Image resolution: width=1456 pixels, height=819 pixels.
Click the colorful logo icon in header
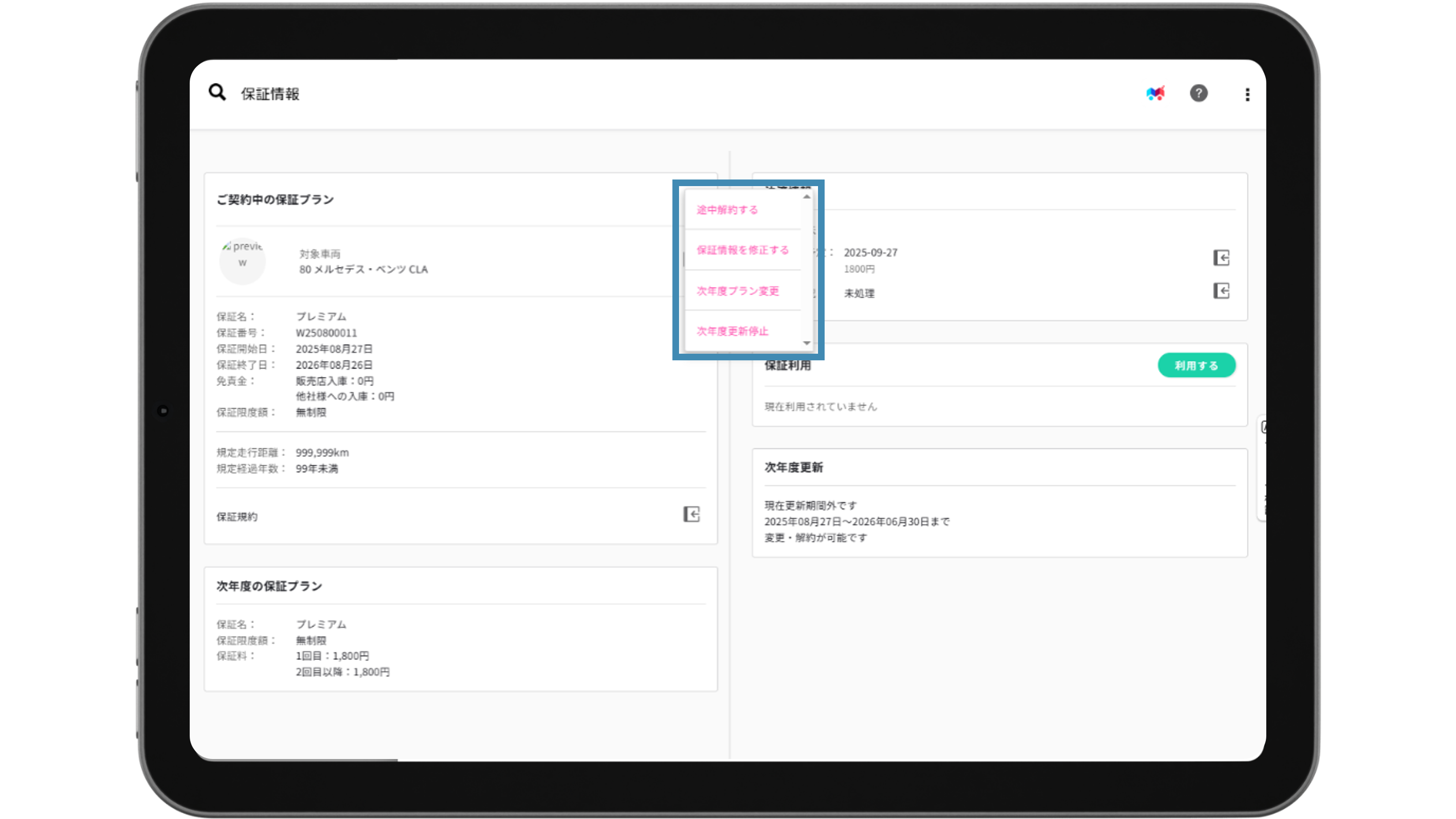coord(1155,93)
